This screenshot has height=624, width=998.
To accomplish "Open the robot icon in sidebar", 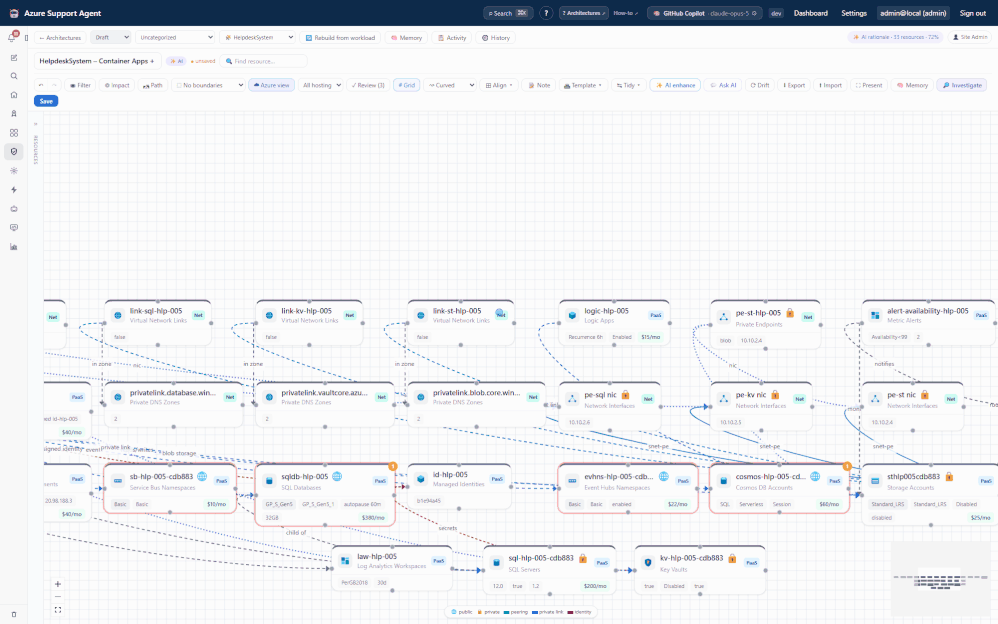I will [x=14, y=209].
